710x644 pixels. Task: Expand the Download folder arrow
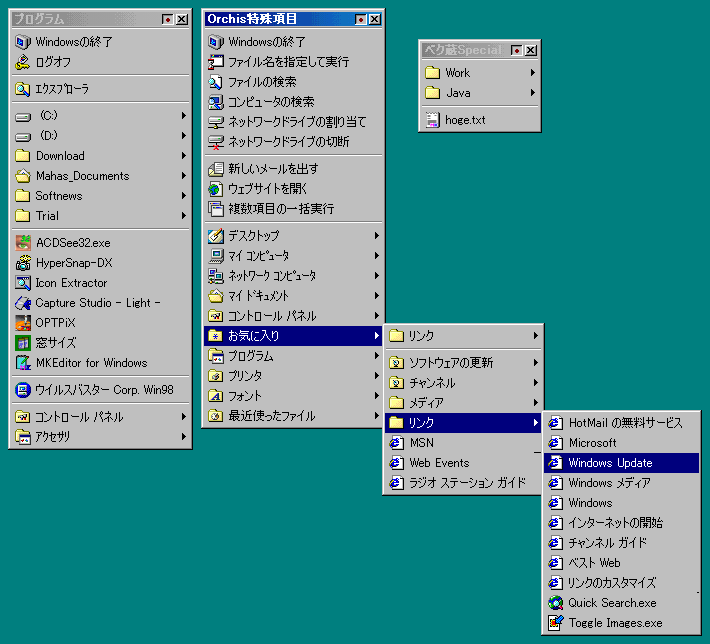[x=183, y=155]
